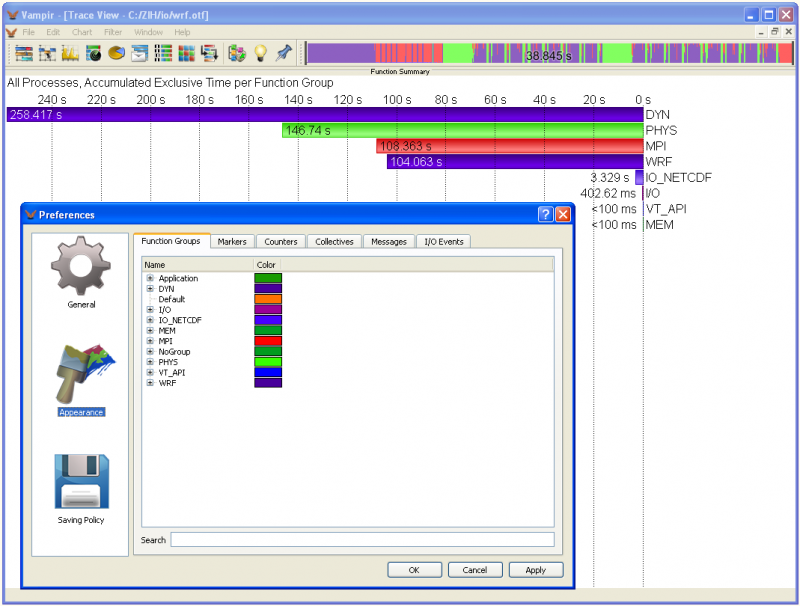The width and height of the screenshot is (800, 606).
Task: Click the MEM label in the chart
Action: click(659, 224)
